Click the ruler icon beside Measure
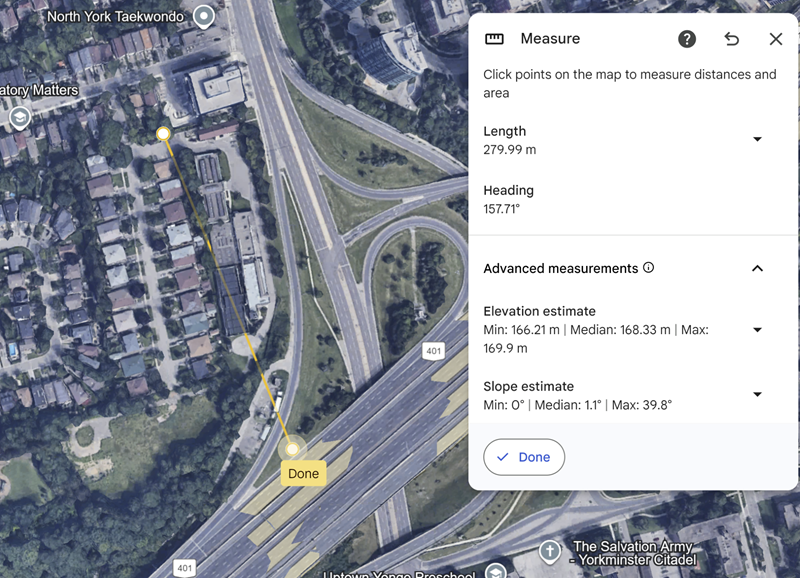This screenshot has width=800, height=578. [x=494, y=39]
